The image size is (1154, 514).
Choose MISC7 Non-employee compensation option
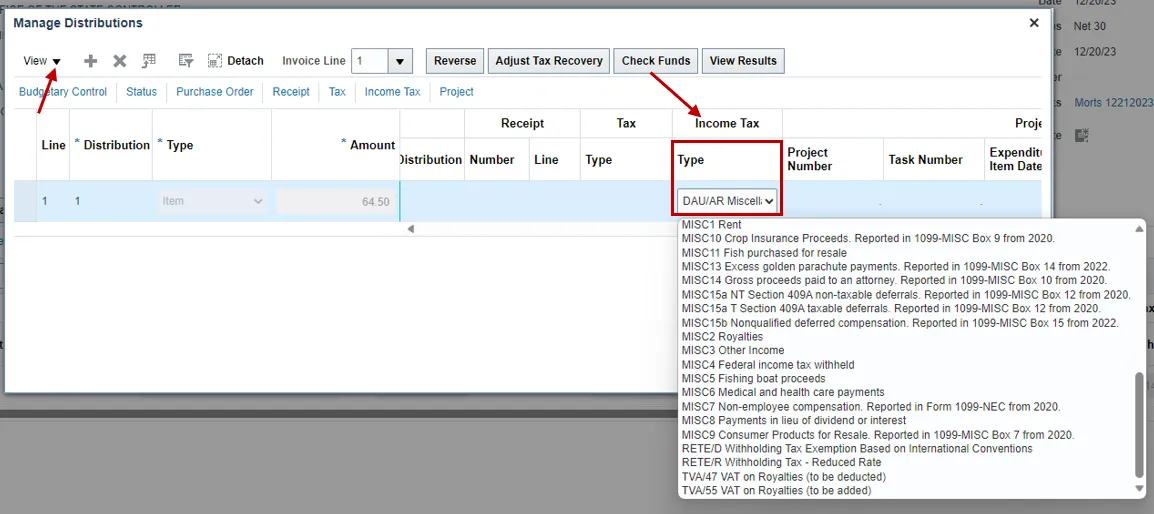tap(870, 407)
